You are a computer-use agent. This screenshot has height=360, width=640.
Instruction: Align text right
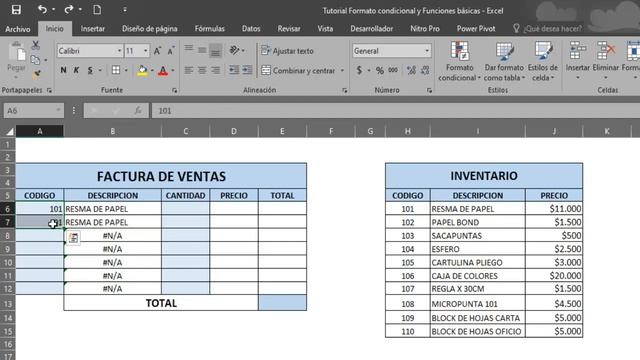216,70
